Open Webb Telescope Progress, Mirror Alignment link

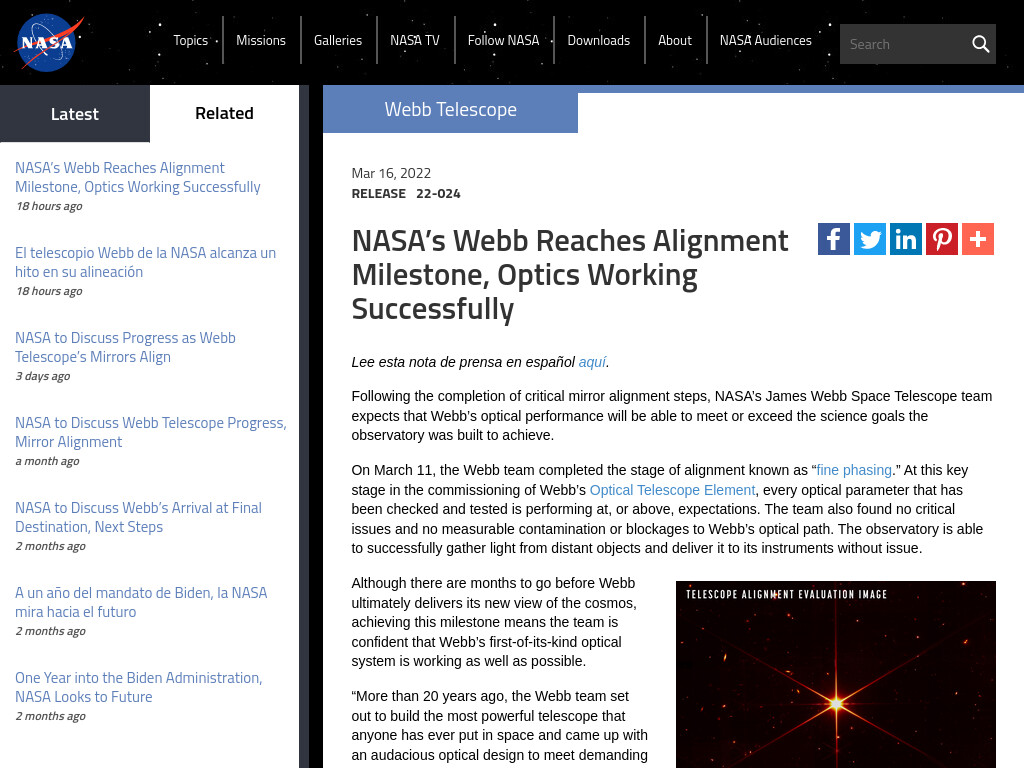[151, 432]
